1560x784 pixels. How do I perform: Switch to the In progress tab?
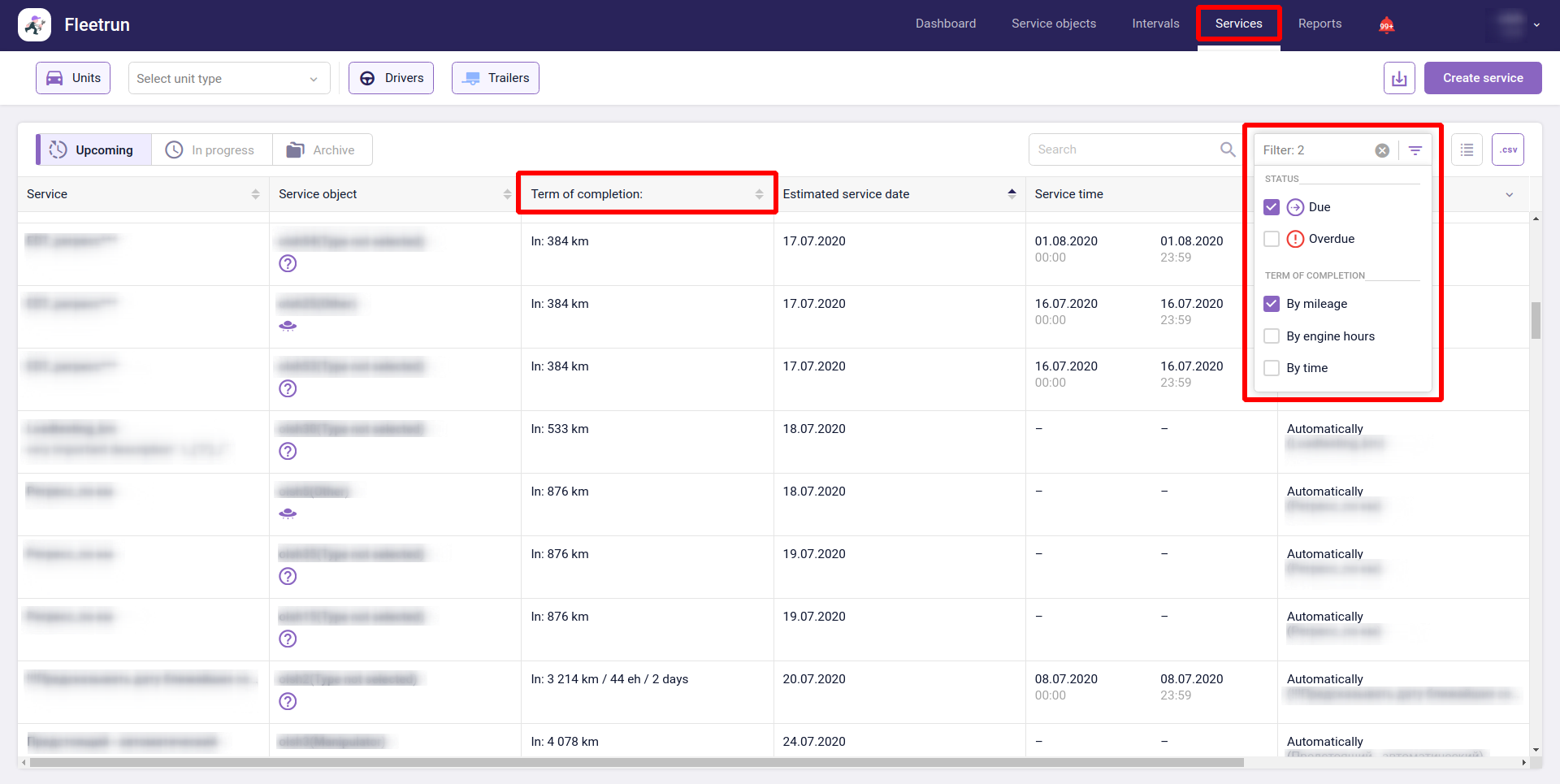point(211,150)
